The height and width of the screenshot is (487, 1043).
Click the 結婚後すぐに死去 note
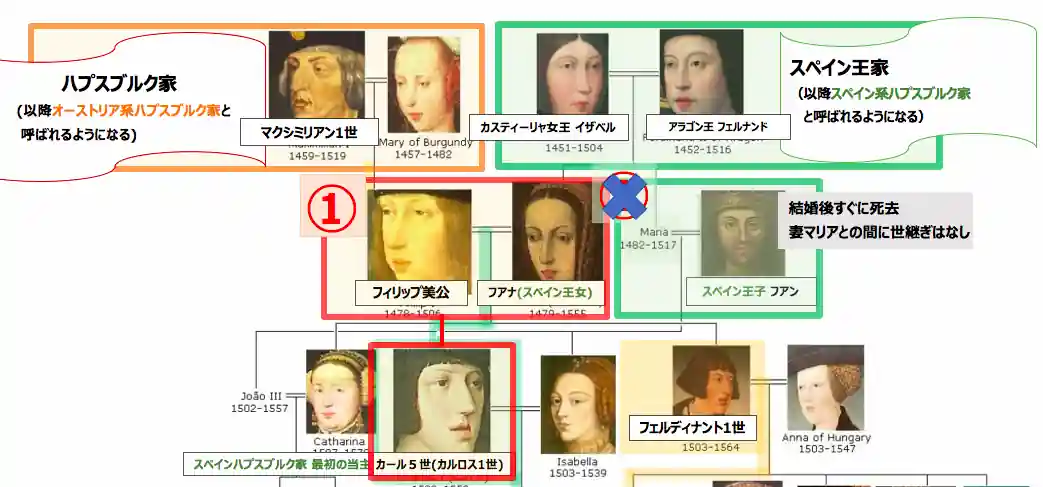pos(843,208)
